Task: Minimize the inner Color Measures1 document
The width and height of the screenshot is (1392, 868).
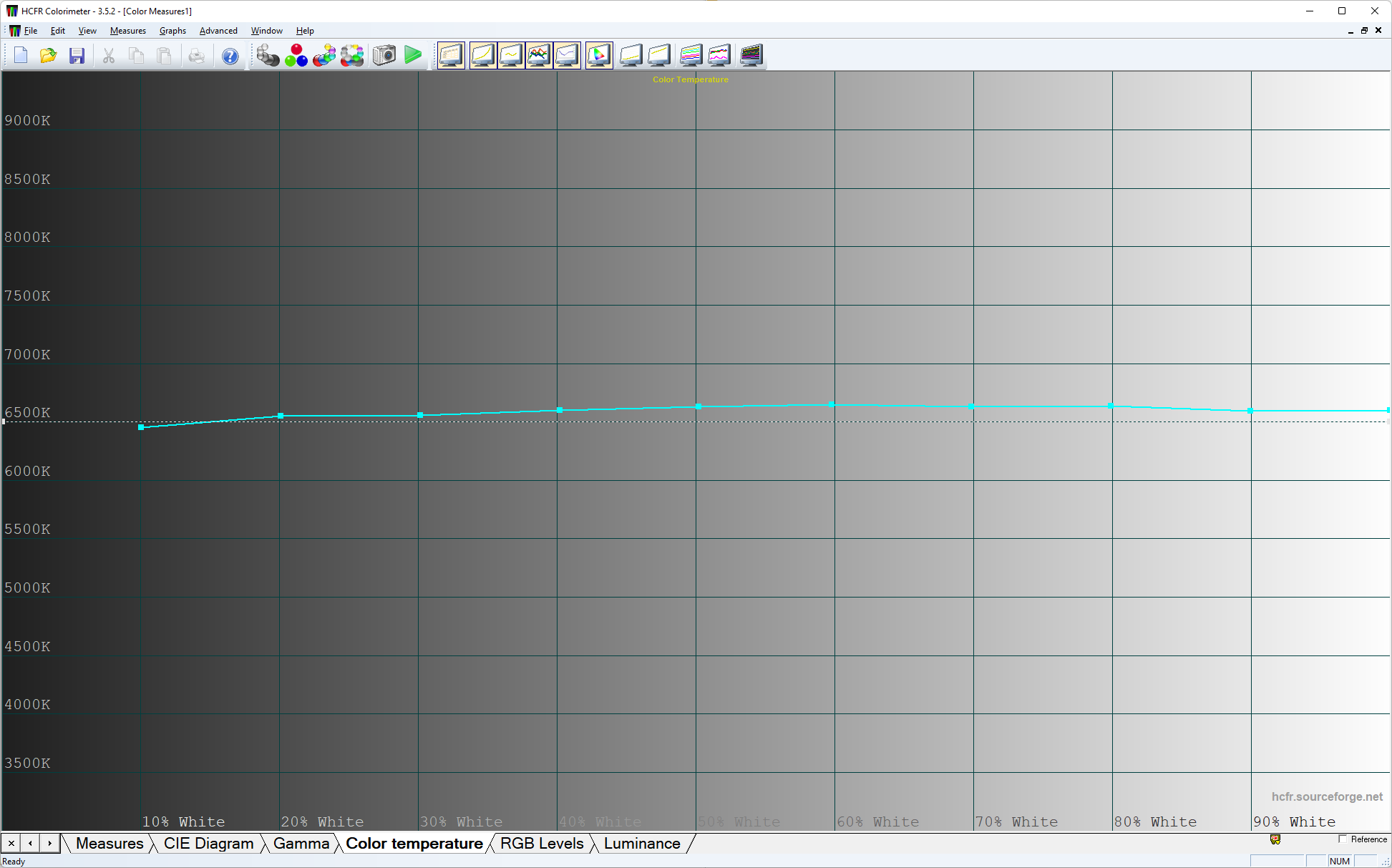Action: click(x=1350, y=31)
